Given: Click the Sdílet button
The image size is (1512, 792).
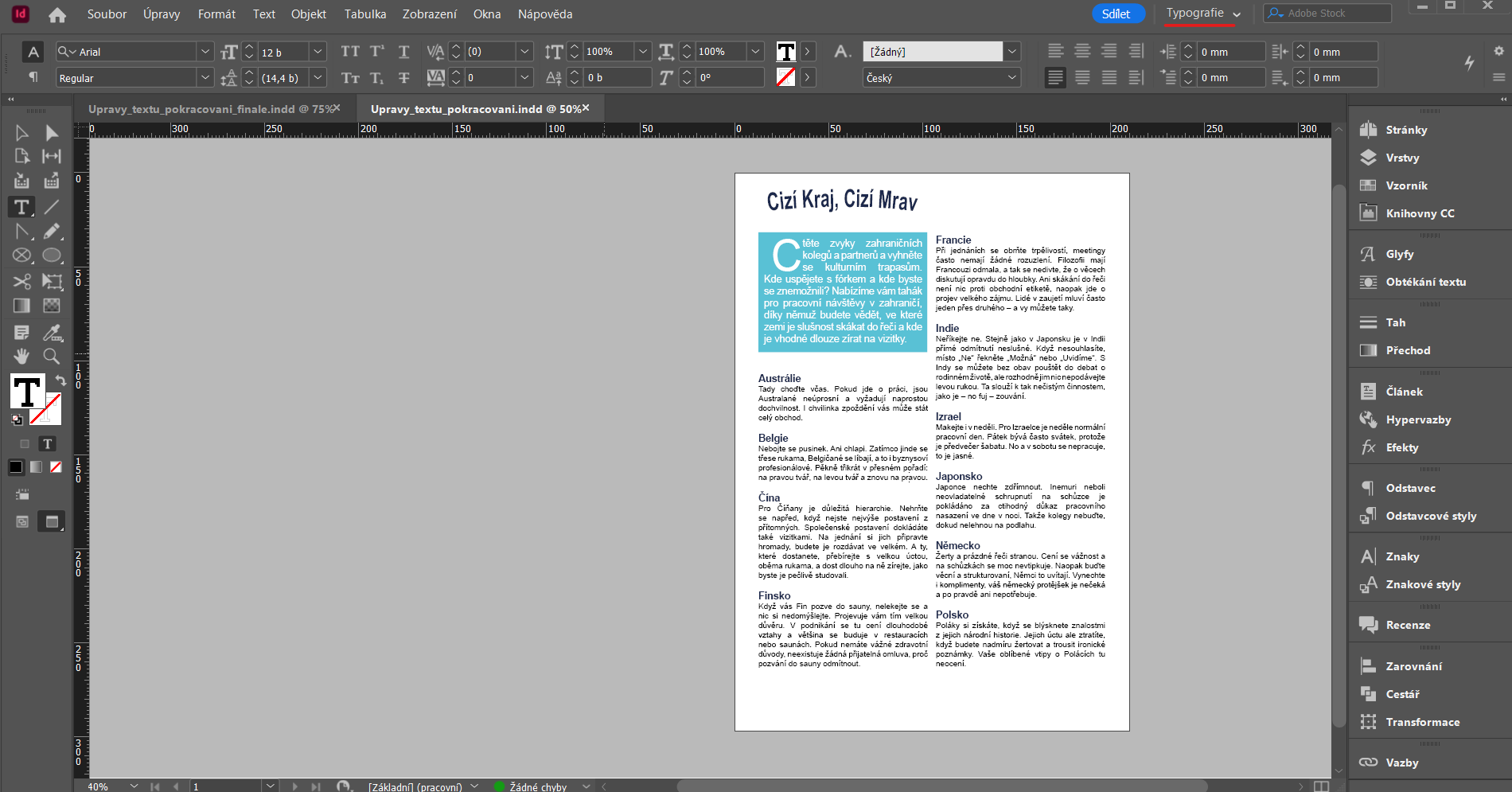Looking at the screenshot, I should 1117,14.
